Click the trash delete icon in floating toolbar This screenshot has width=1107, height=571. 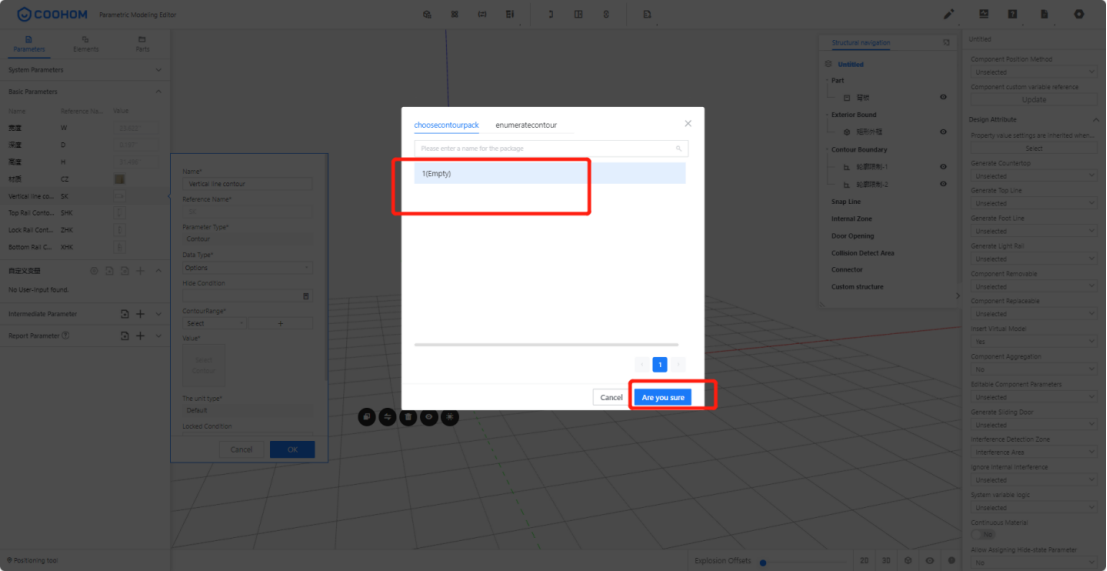[408, 416]
